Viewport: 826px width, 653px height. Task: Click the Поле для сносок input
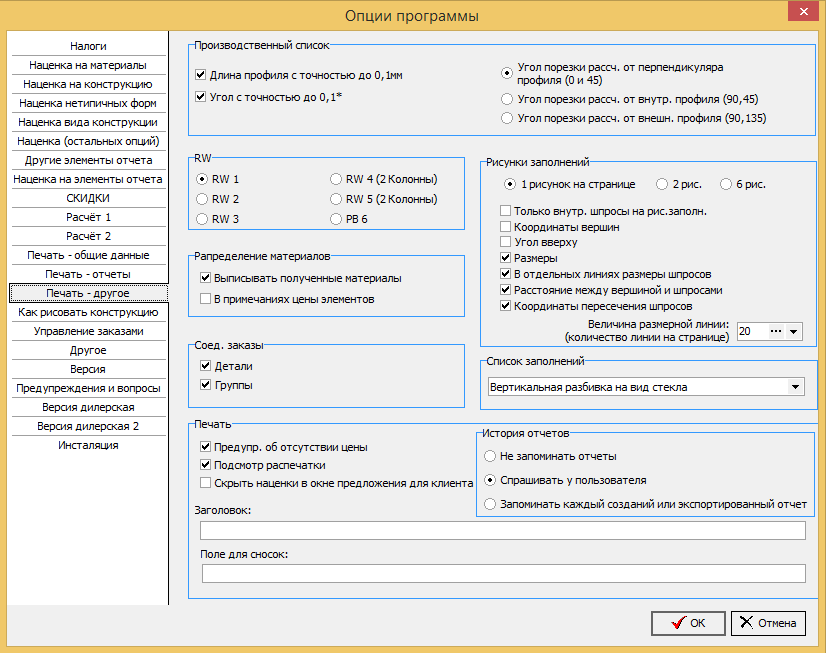pos(504,573)
